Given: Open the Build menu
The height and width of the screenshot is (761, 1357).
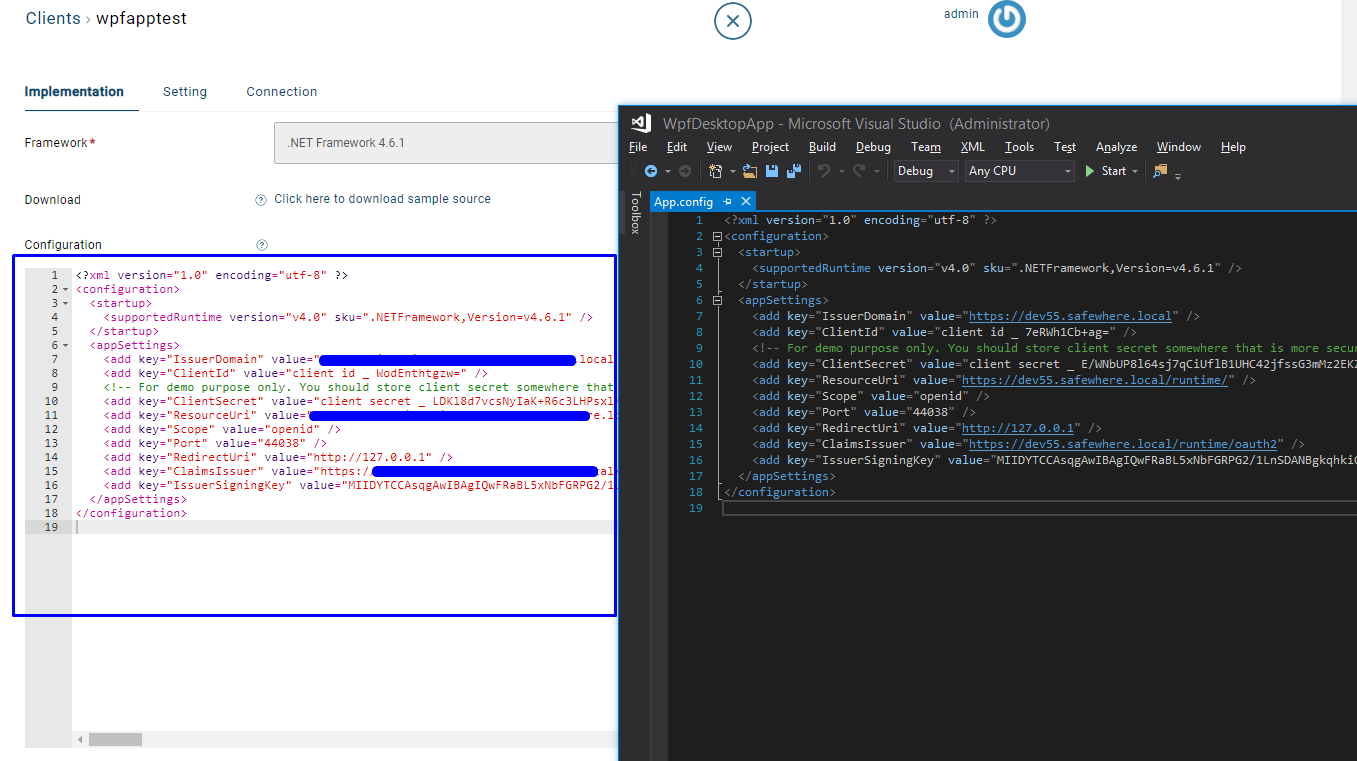Looking at the screenshot, I should click(822, 147).
